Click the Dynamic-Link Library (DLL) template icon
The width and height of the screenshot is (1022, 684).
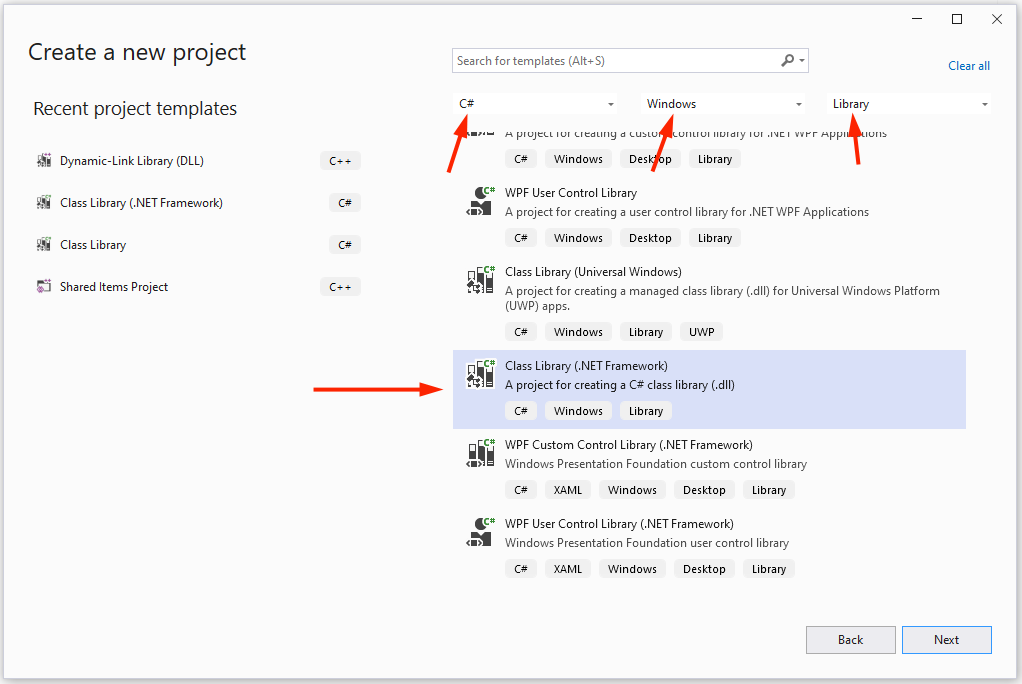44,160
